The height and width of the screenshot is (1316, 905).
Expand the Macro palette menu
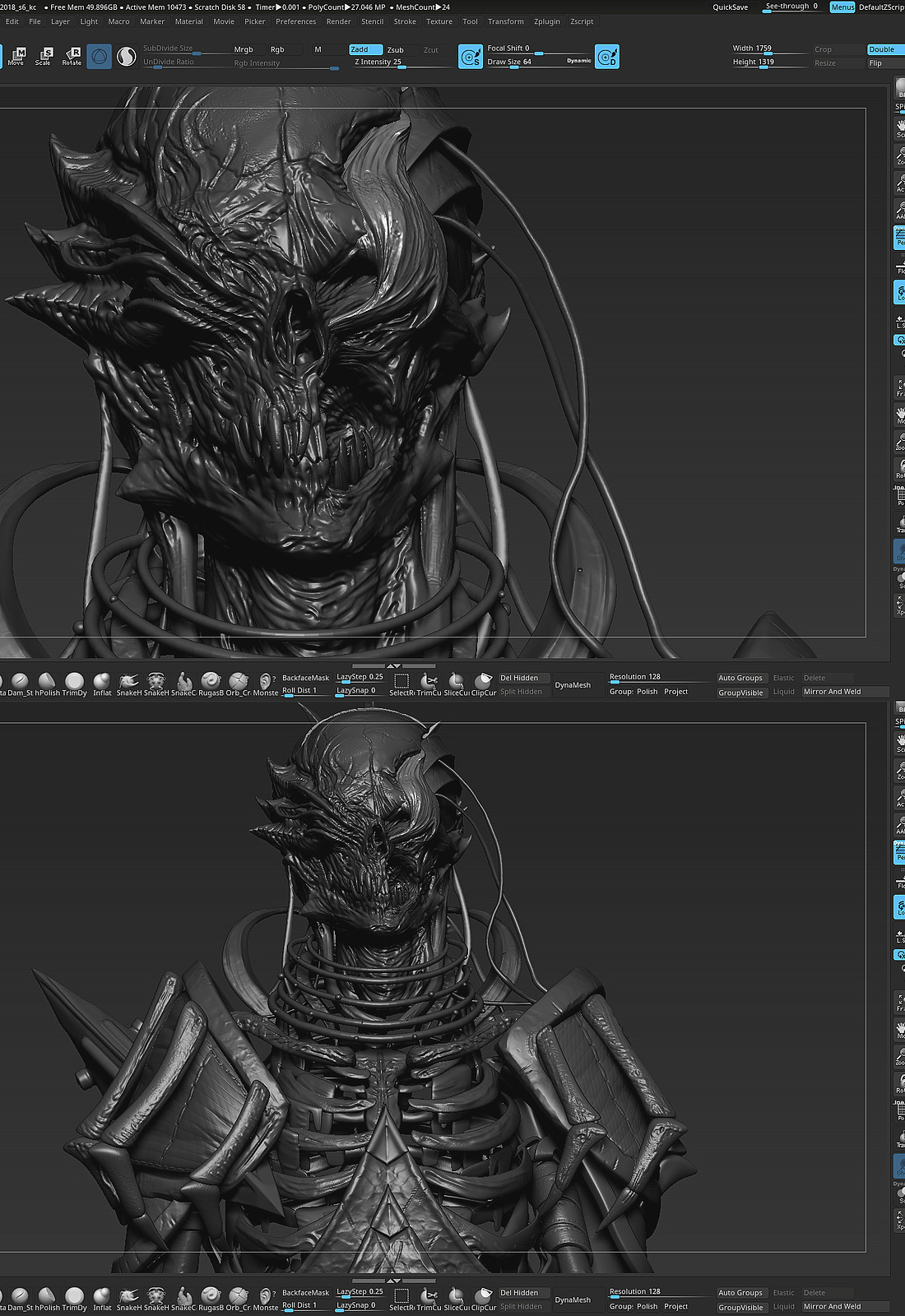(x=118, y=21)
